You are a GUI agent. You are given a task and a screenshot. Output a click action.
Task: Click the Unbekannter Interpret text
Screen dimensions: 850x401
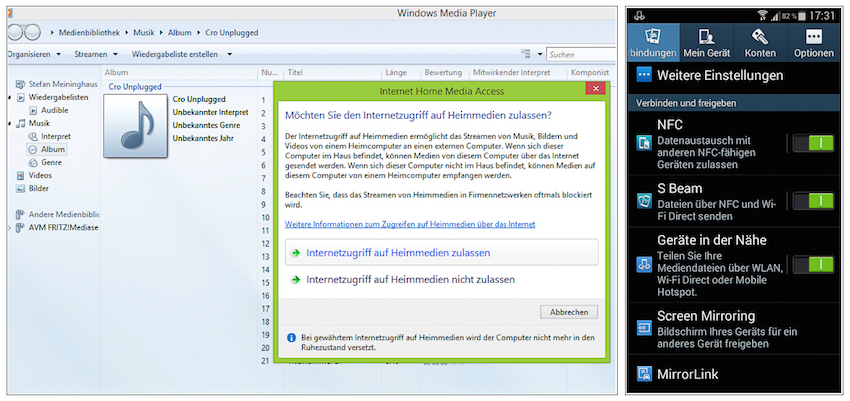click(x=210, y=112)
